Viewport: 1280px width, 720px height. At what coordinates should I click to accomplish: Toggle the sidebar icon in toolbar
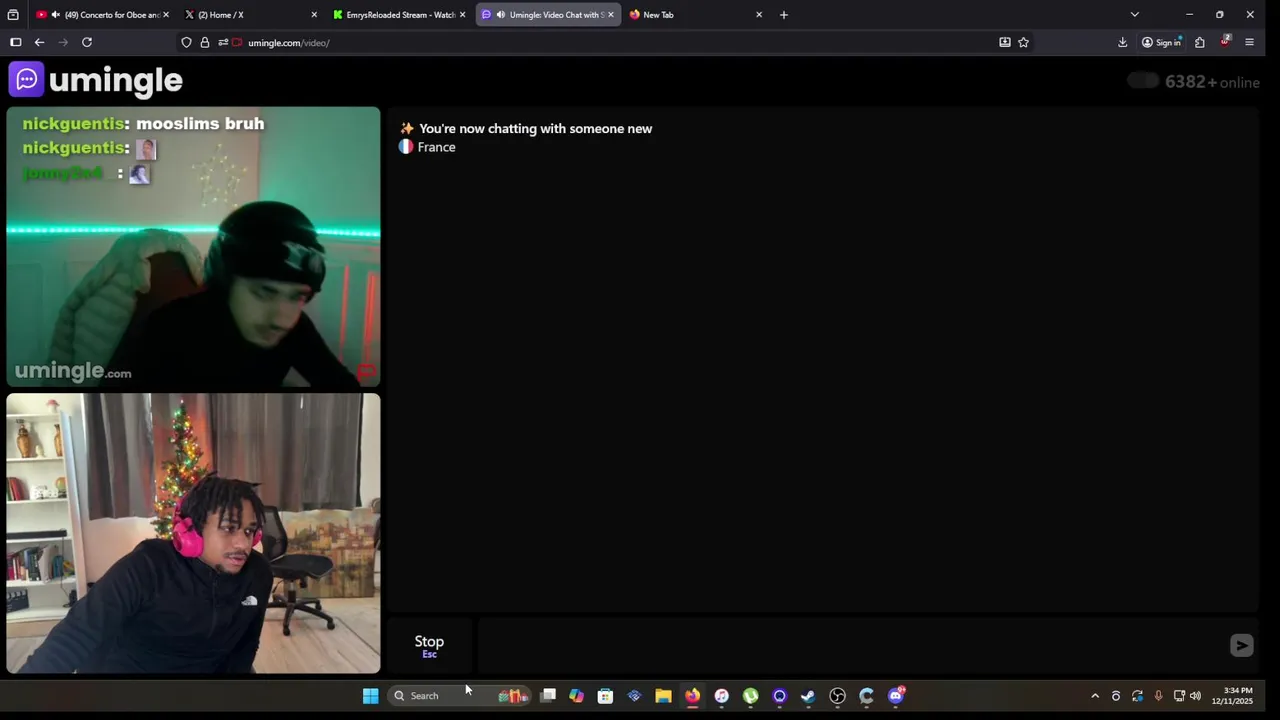tap(16, 42)
